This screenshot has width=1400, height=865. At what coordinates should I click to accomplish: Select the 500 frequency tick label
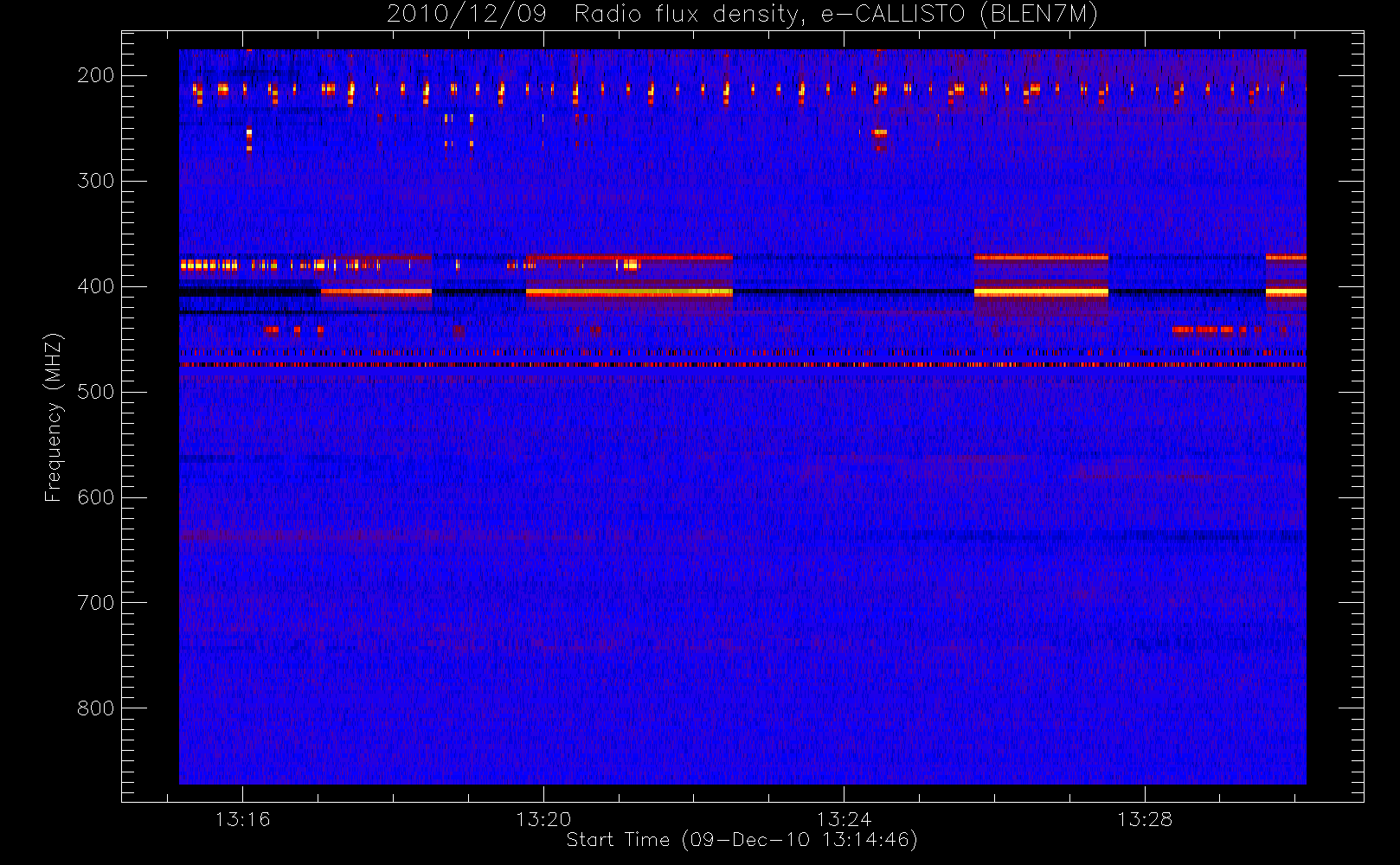[x=96, y=392]
